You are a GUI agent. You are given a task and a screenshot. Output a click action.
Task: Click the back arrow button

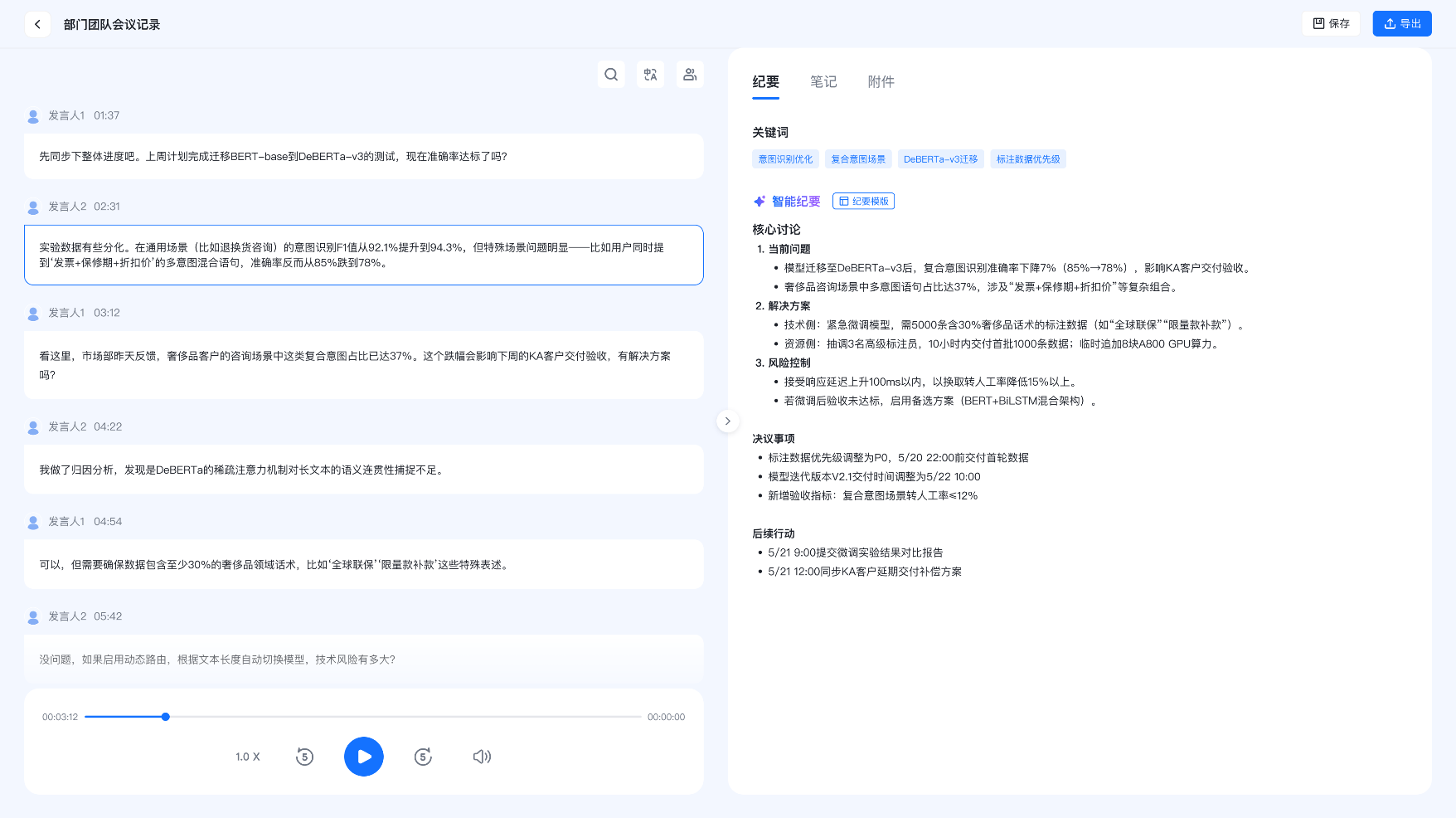[x=37, y=24]
